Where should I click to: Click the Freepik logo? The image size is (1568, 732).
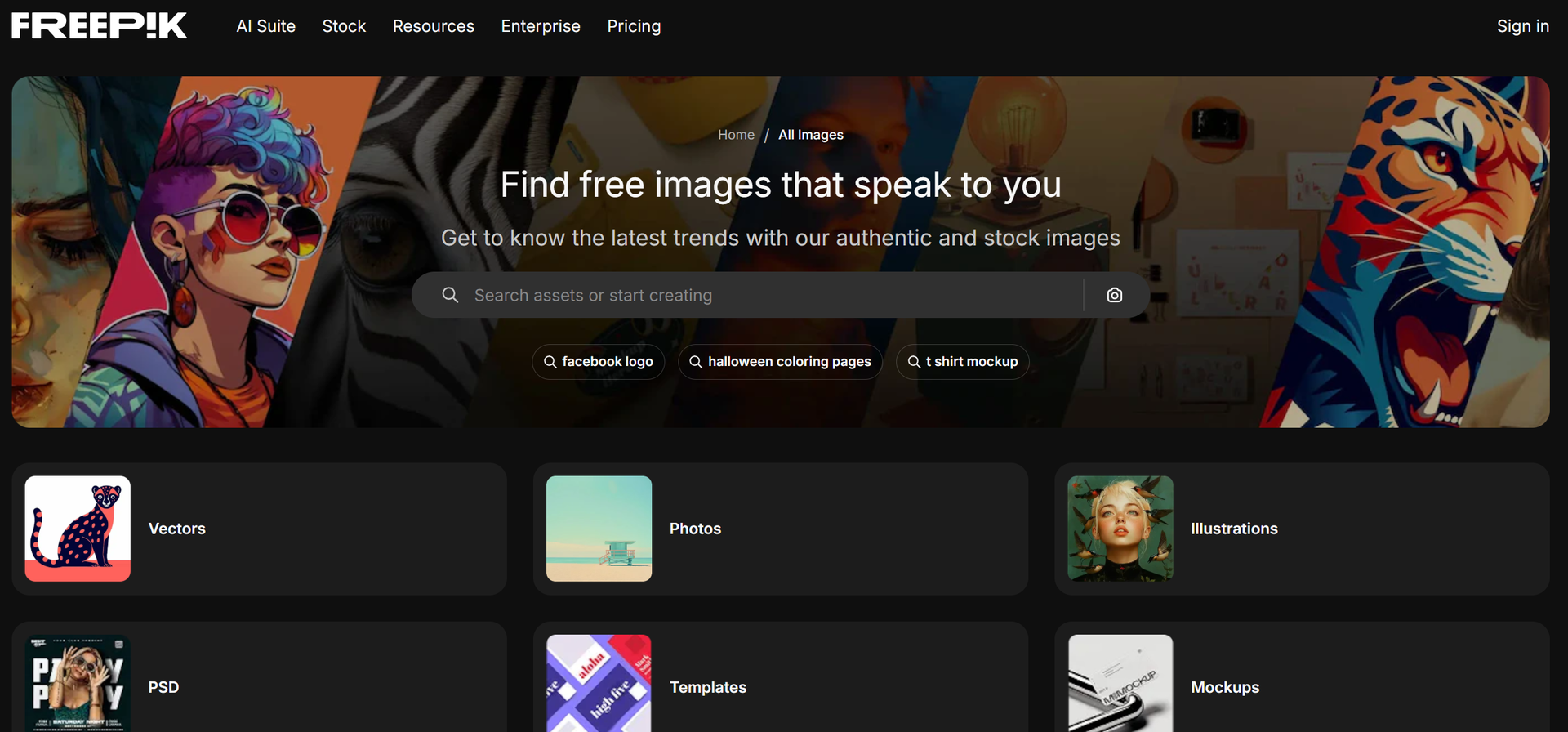point(99,26)
